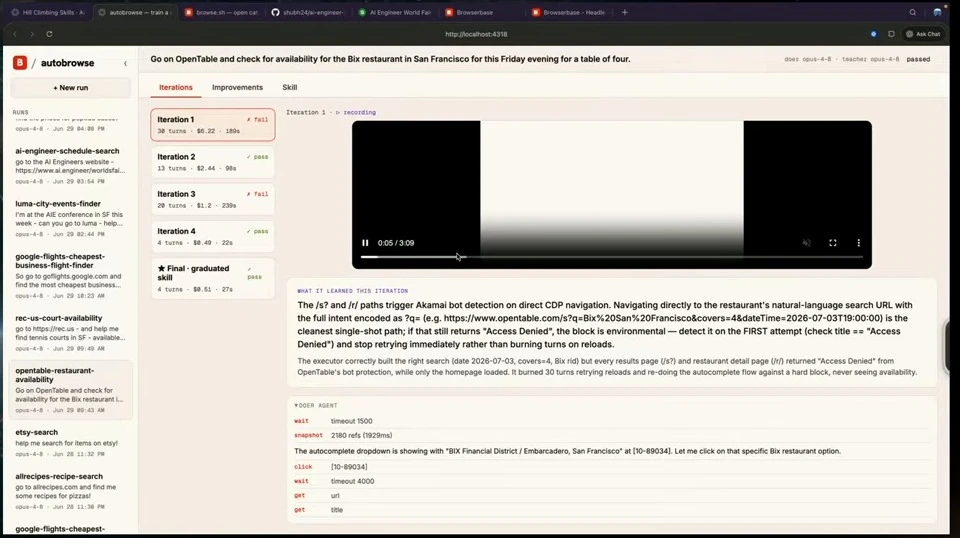Image resolution: width=960 pixels, height=538 pixels.
Task: Select the Iteration 1 failed card
Action: pos(212,125)
